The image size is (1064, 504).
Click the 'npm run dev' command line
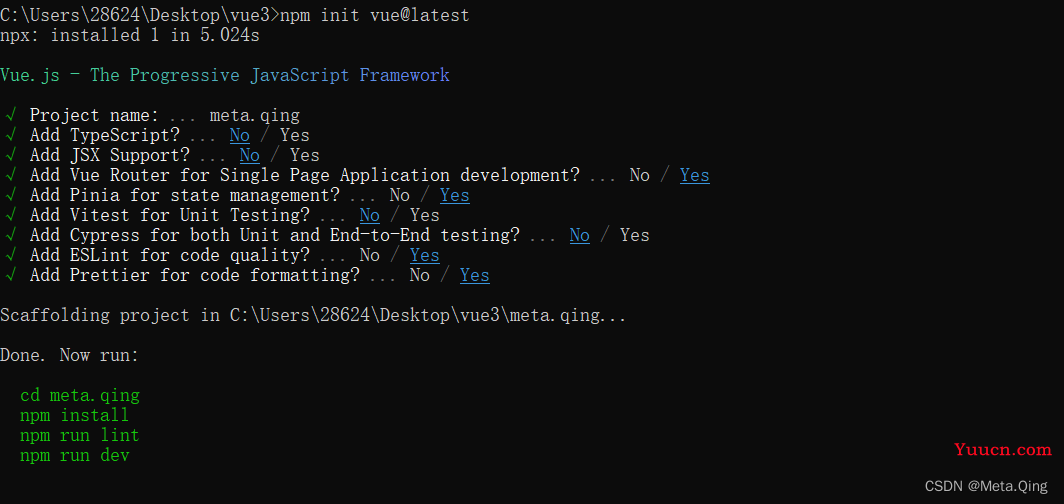pos(75,455)
